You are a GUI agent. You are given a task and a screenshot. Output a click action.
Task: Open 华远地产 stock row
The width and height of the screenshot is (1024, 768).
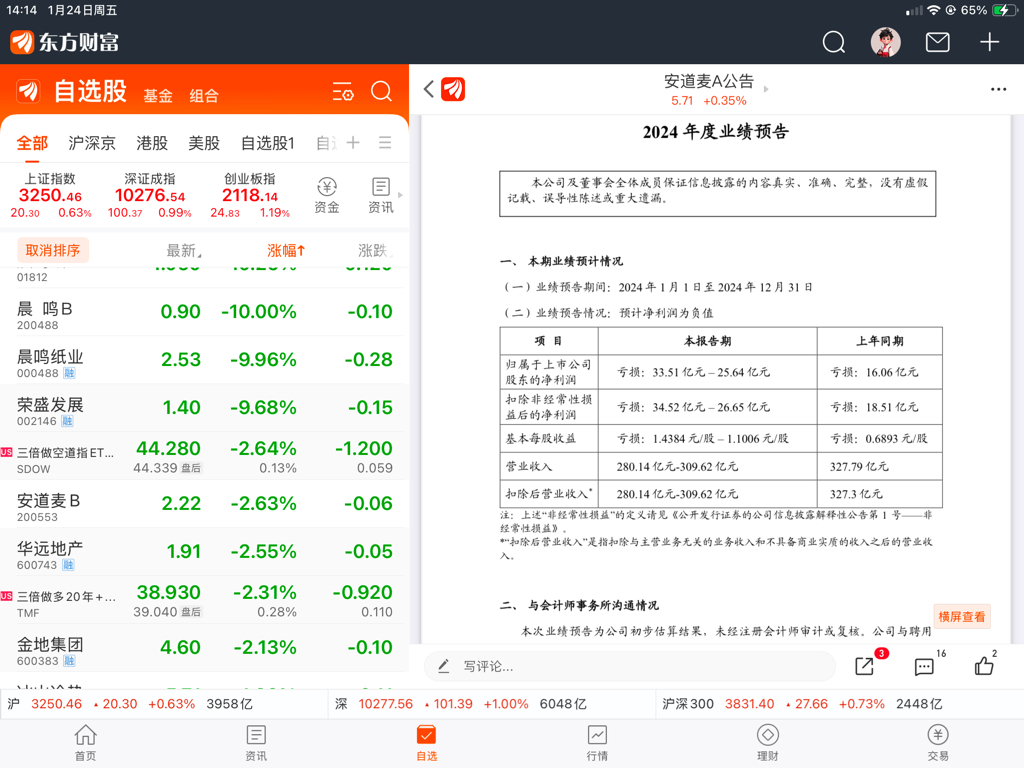tap(204, 552)
